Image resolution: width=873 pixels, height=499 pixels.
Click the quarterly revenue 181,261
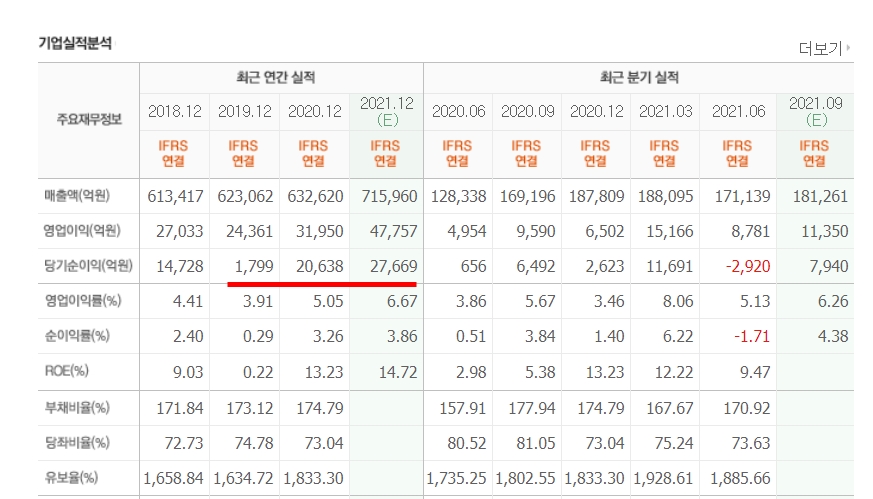pos(820,197)
